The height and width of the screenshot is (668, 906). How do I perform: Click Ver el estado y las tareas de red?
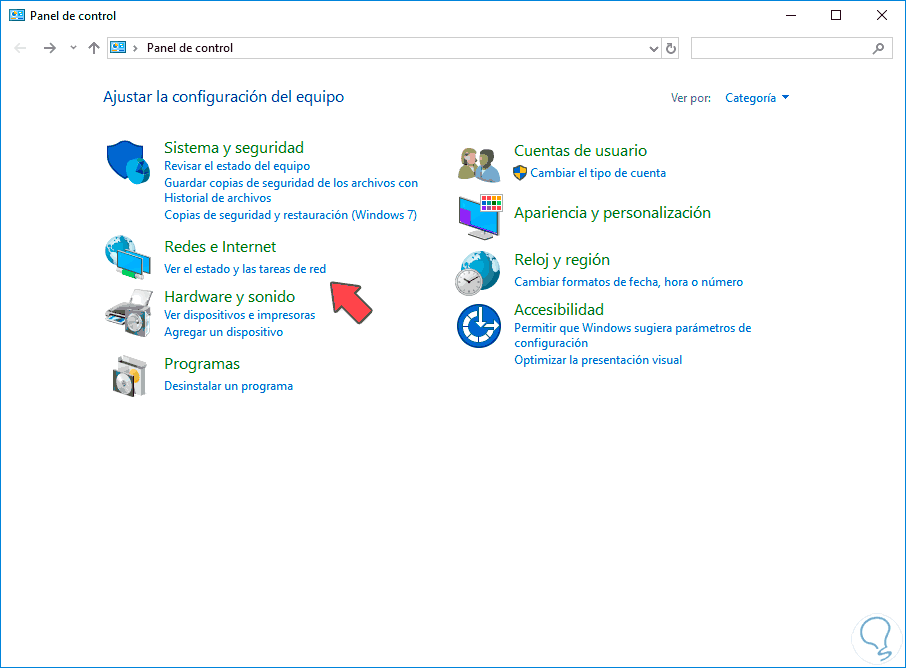tap(245, 269)
